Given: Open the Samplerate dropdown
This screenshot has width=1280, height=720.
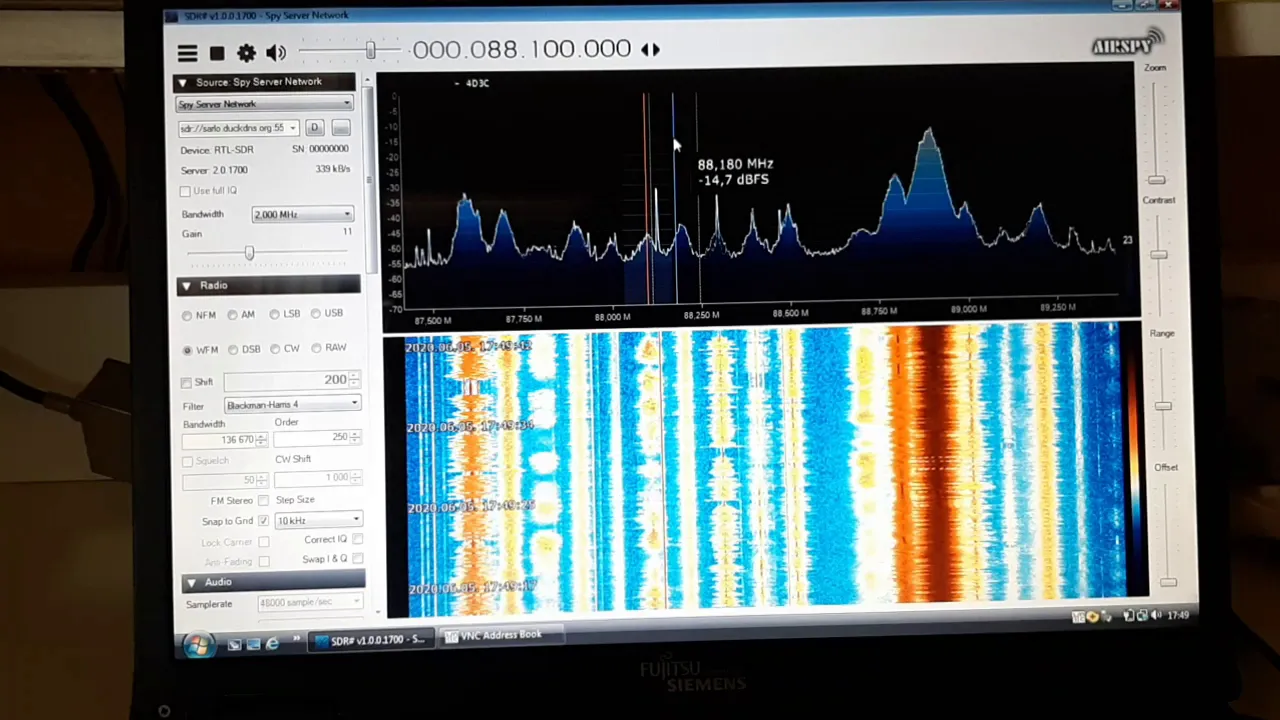Looking at the screenshot, I should [310, 602].
